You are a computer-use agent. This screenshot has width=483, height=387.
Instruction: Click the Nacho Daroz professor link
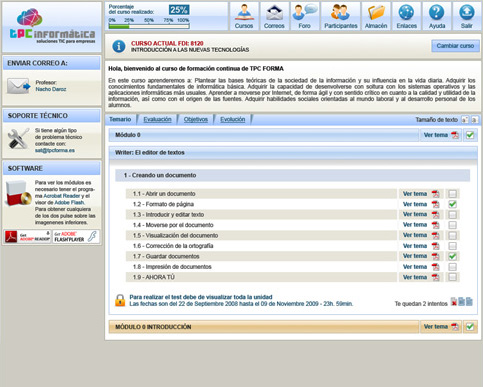51,89
